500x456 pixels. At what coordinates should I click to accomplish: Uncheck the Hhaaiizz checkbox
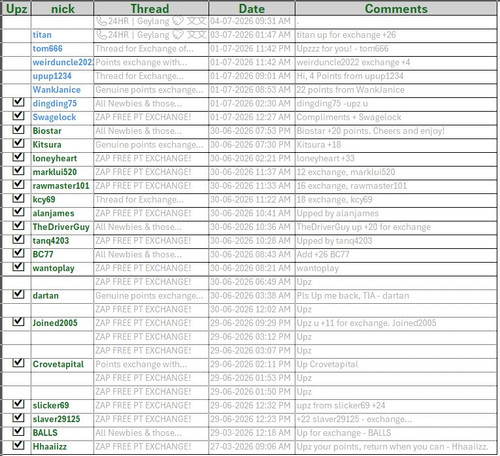coord(18,445)
